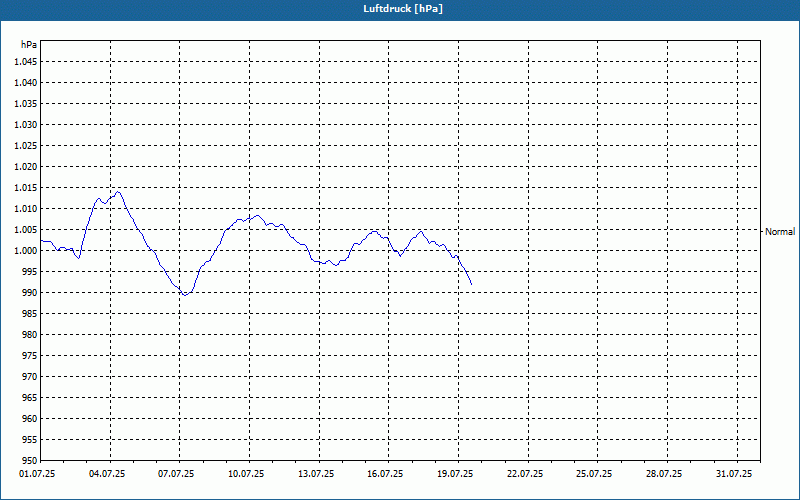Image resolution: width=800 pixels, height=500 pixels.
Task: Click the 10.07.25 date label
Action: pyautogui.click(x=246, y=474)
